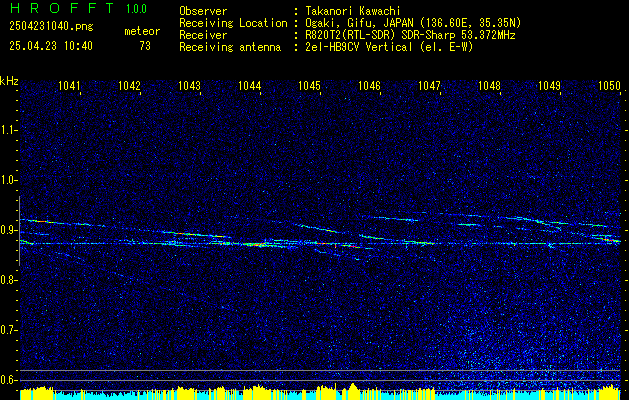629x400 pixels.
Task: Click location Ogaki, Gifu, JAPAN text
Action: click(413, 23)
